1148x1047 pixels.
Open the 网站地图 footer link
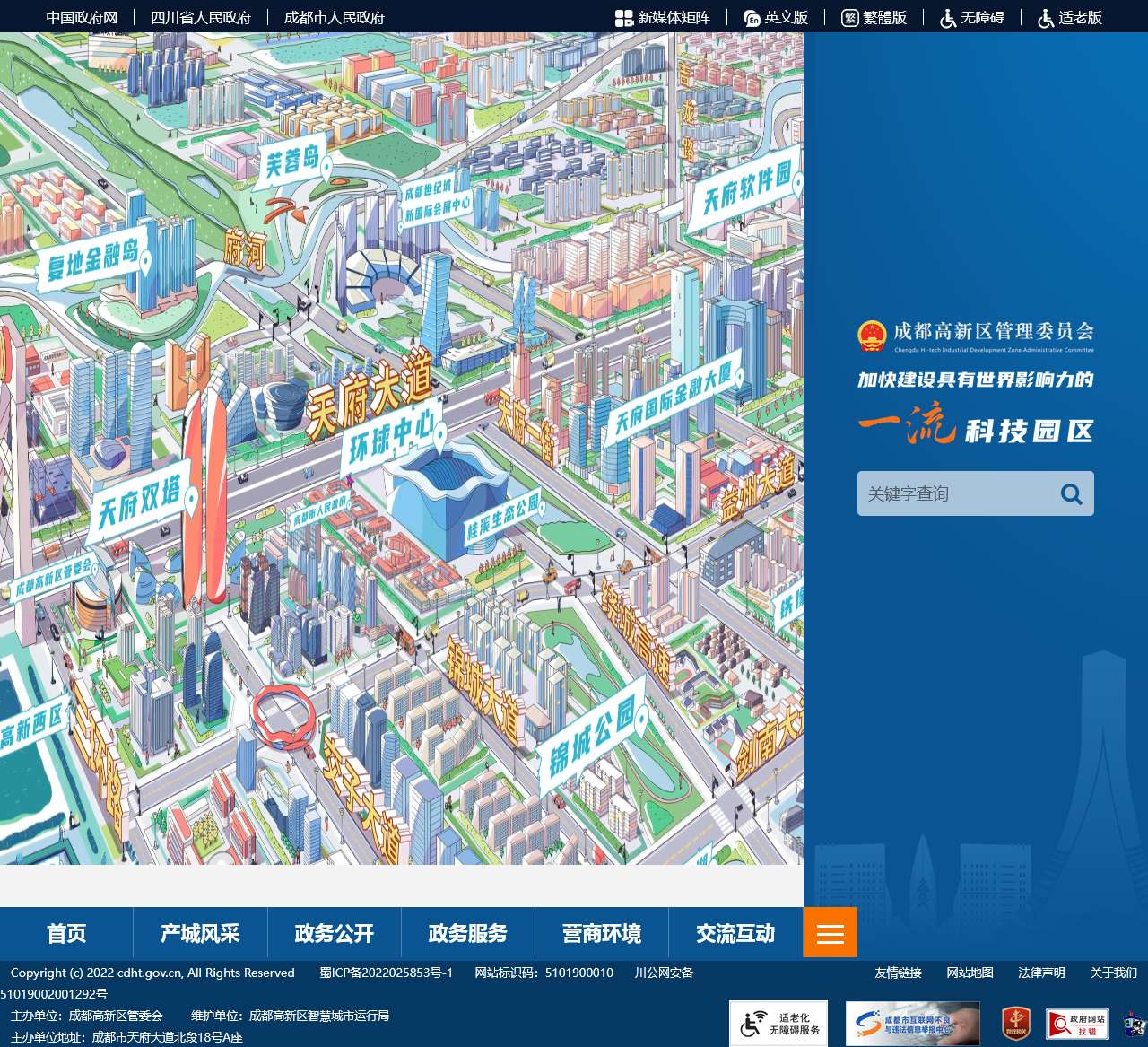[x=970, y=973]
